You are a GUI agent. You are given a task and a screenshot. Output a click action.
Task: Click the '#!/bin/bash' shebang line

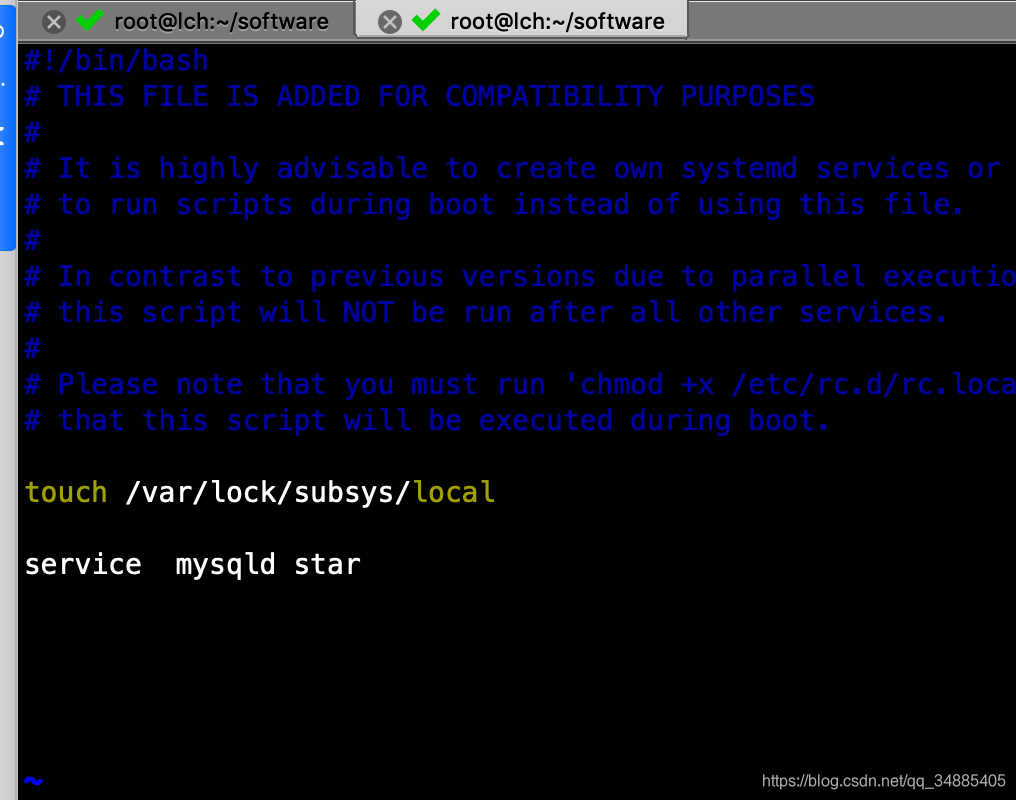click(117, 61)
